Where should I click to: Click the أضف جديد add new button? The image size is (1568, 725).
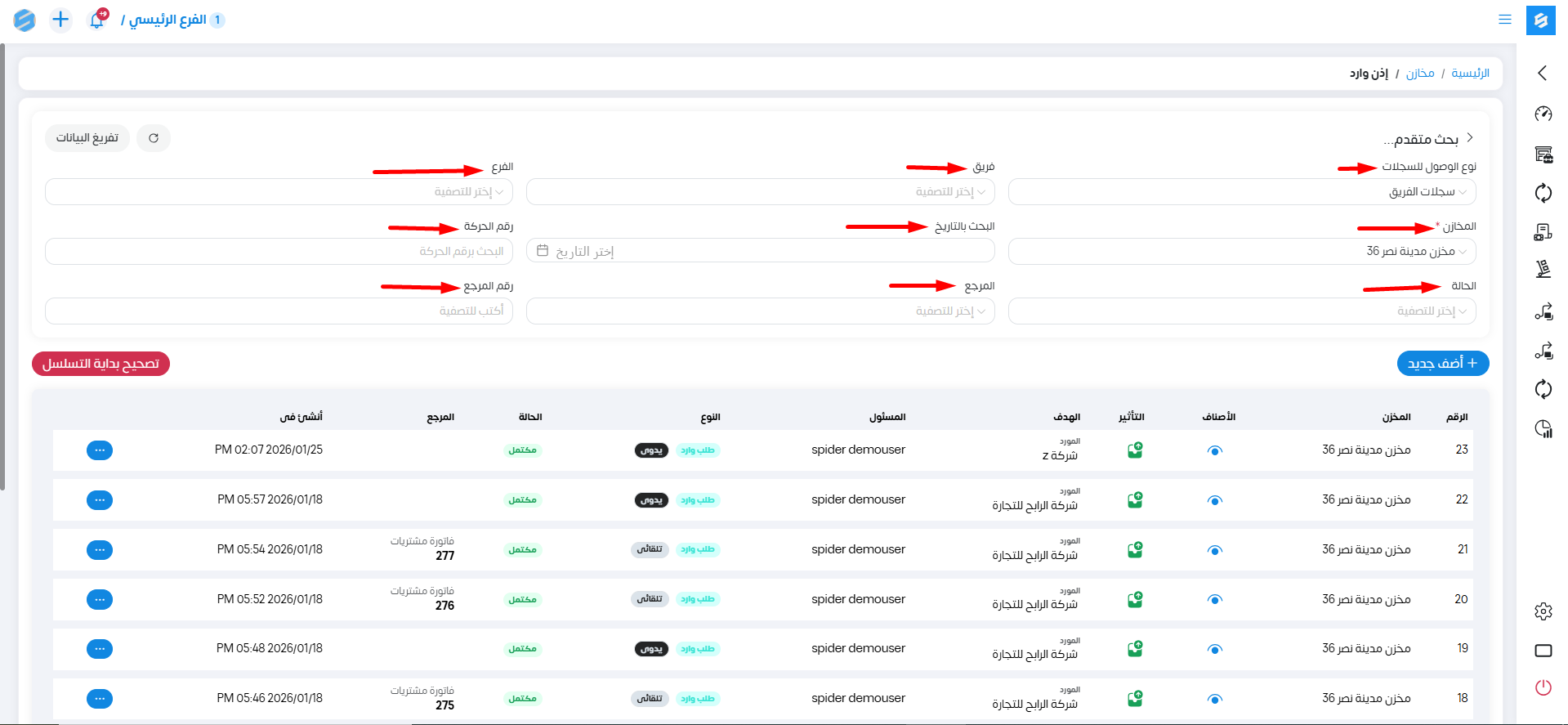click(1442, 364)
